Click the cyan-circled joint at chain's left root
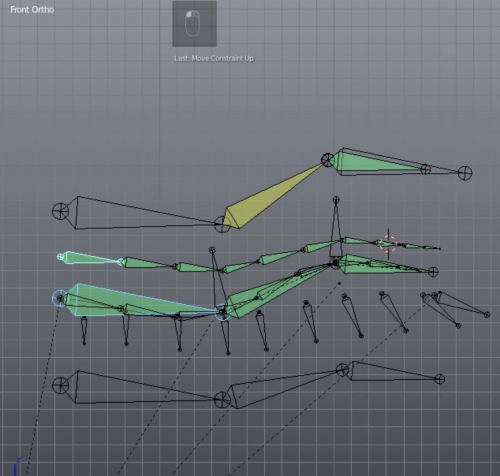 pyautogui.click(x=60, y=298)
